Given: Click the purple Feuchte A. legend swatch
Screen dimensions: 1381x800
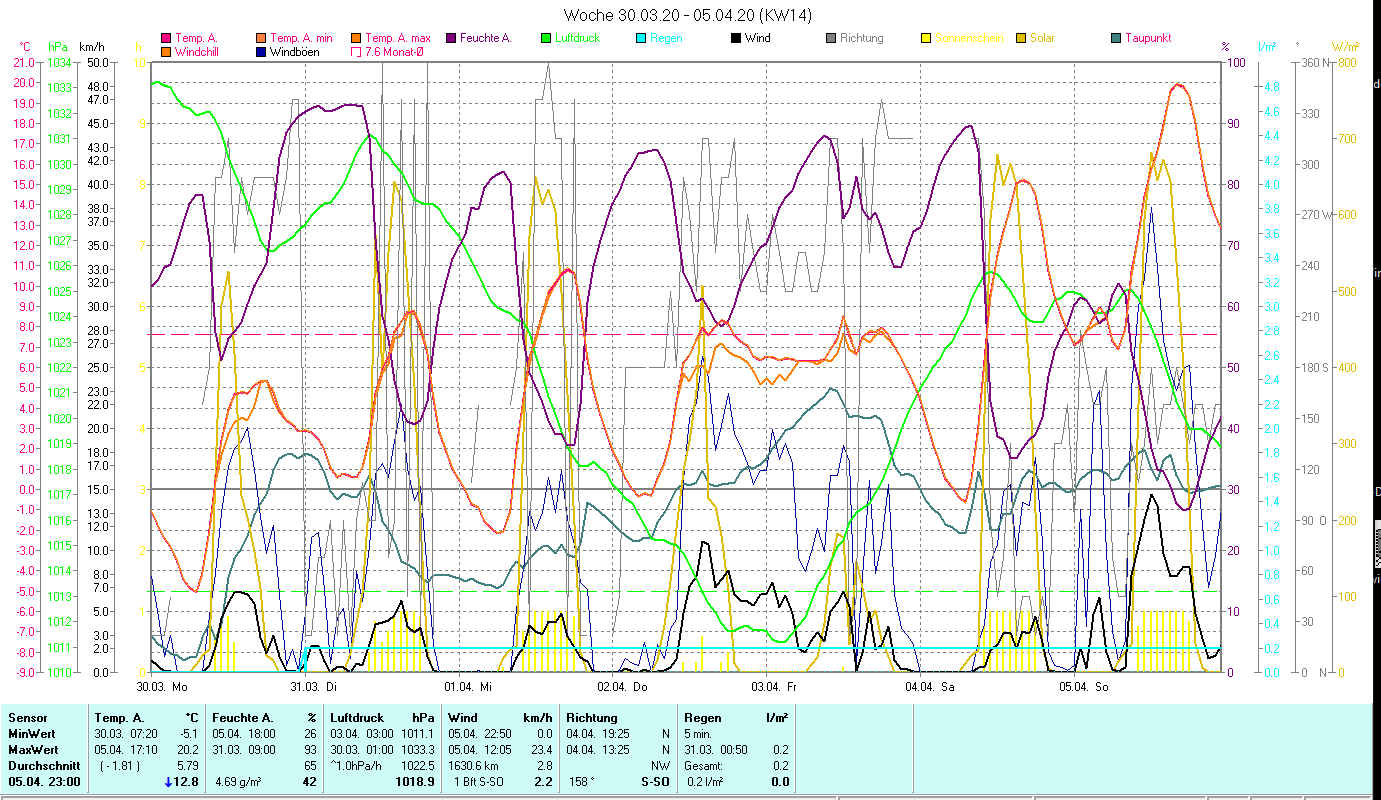Looking at the screenshot, I should tap(452, 38).
